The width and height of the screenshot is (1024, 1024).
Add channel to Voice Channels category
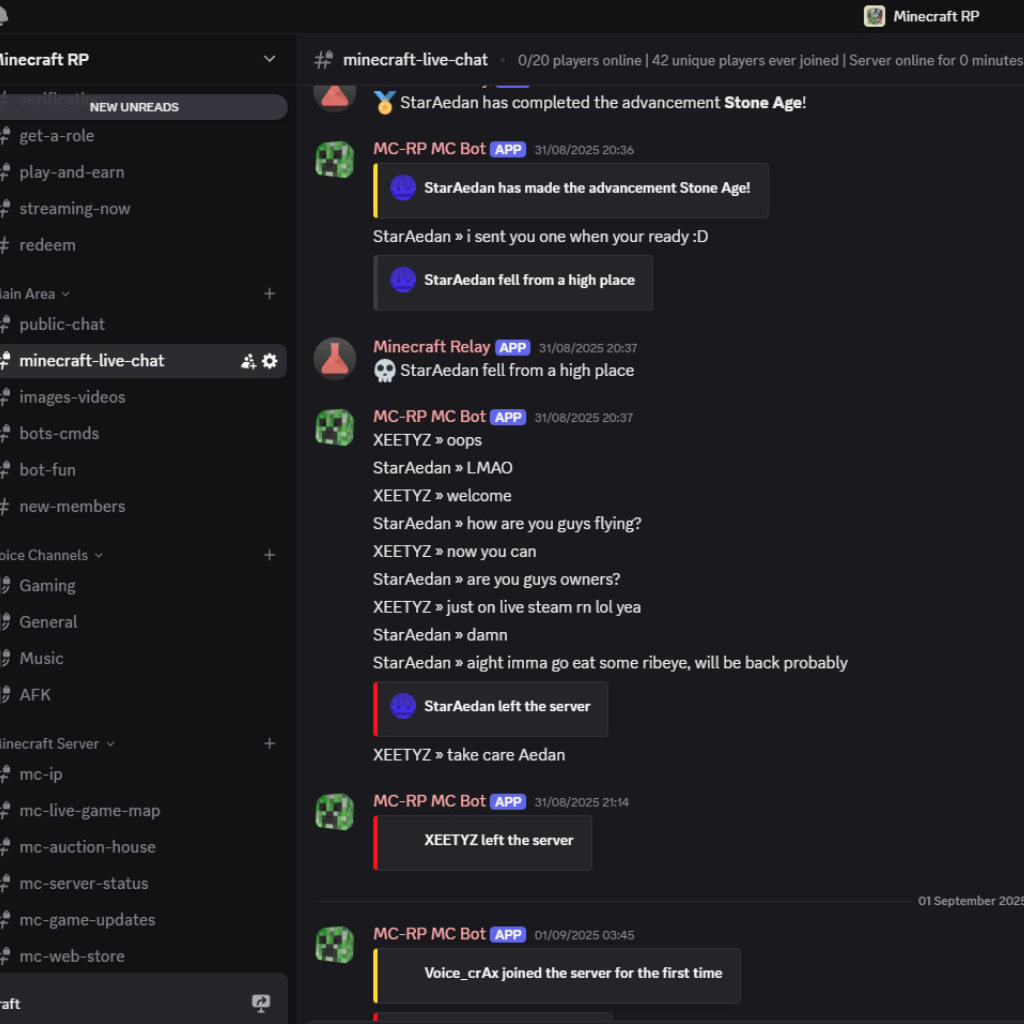click(x=269, y=555)
